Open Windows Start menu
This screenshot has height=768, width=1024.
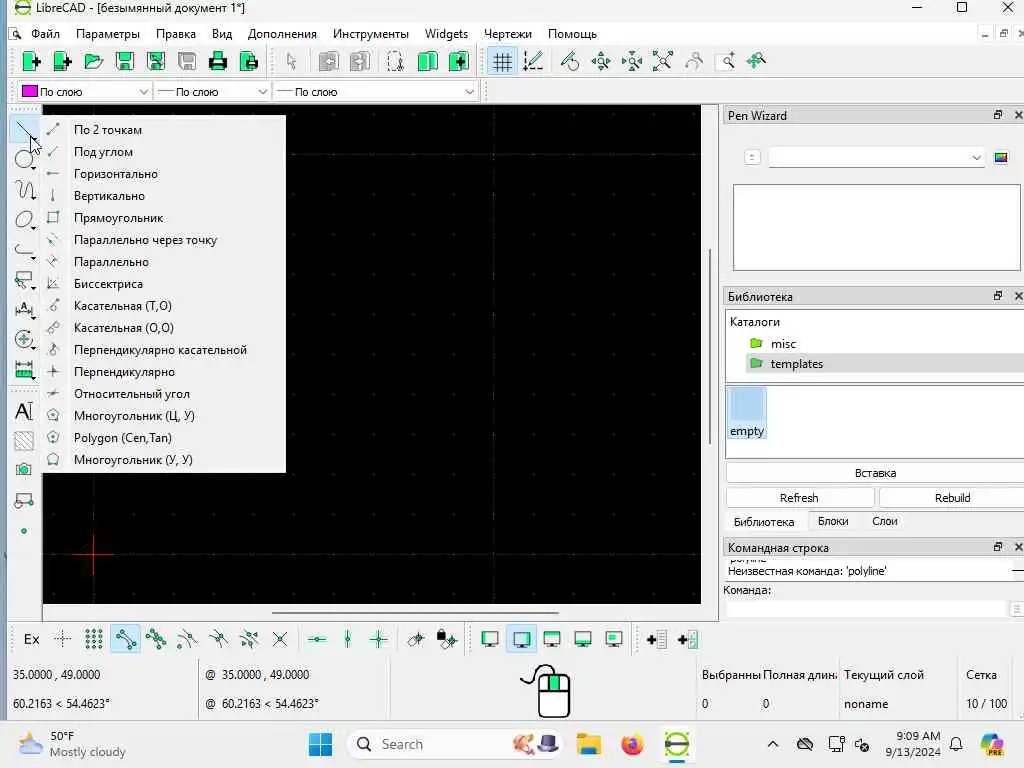tap(320, 744)
